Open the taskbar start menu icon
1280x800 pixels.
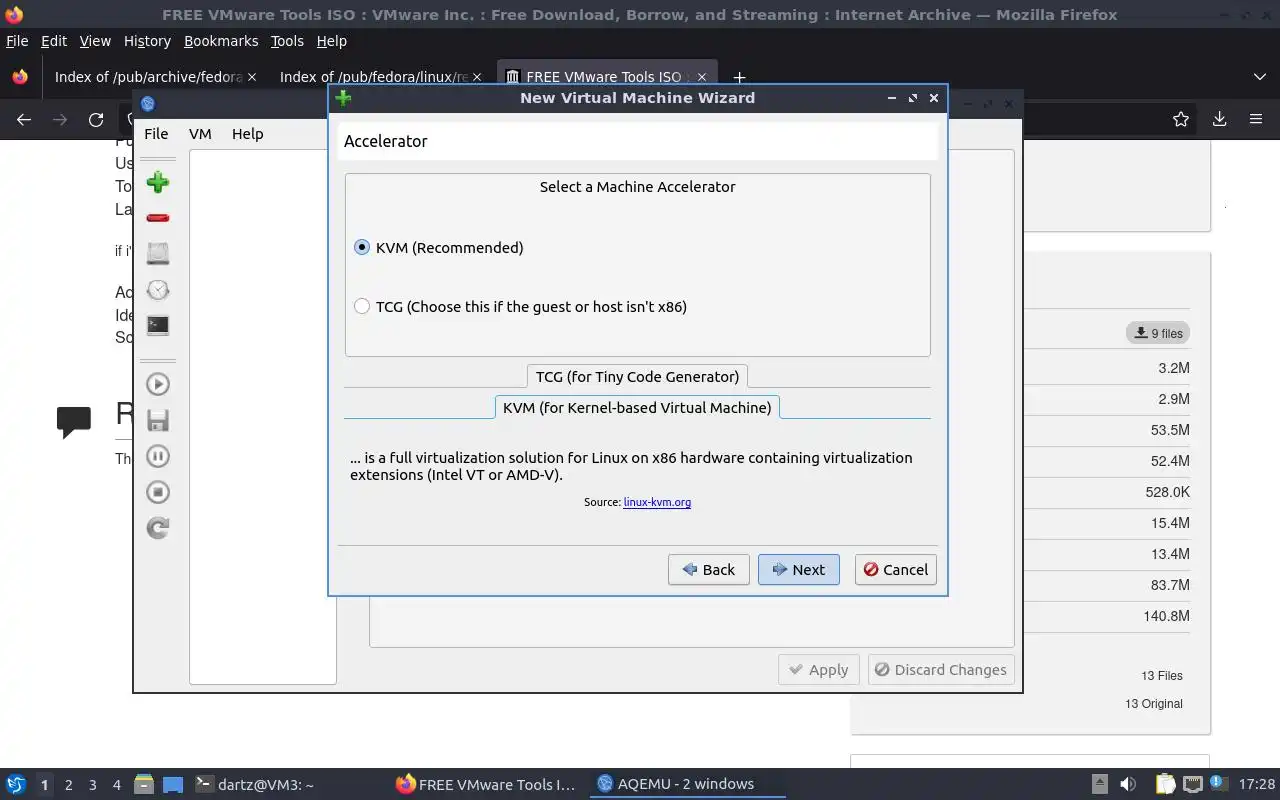click(x=16, y=784)
